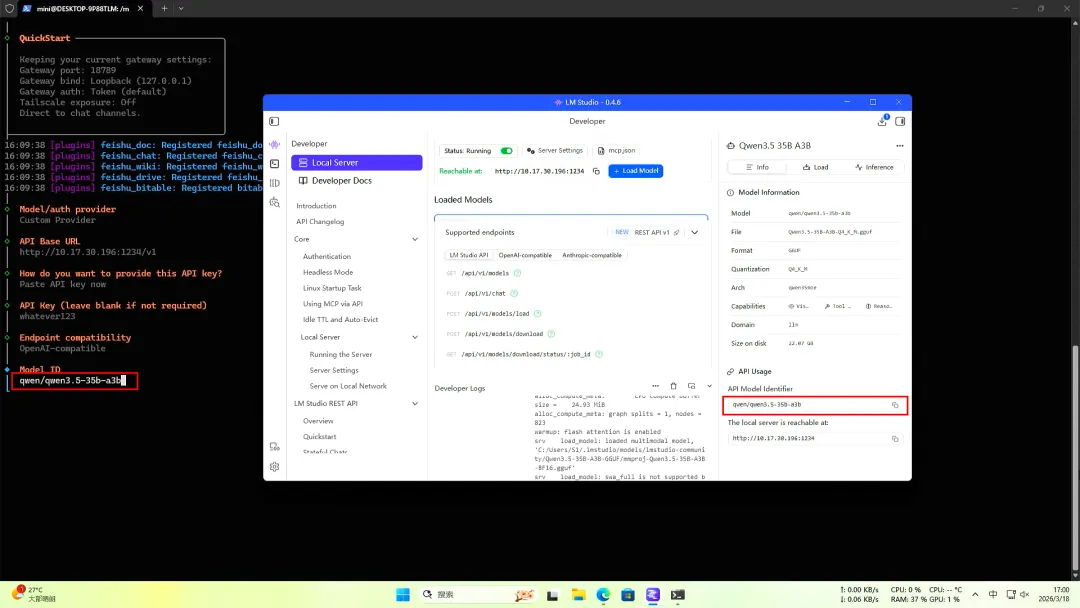The height and width of the screenshot is (608, 1080).
Task: Collapse the Core docs section
Action: coord(415,240)
